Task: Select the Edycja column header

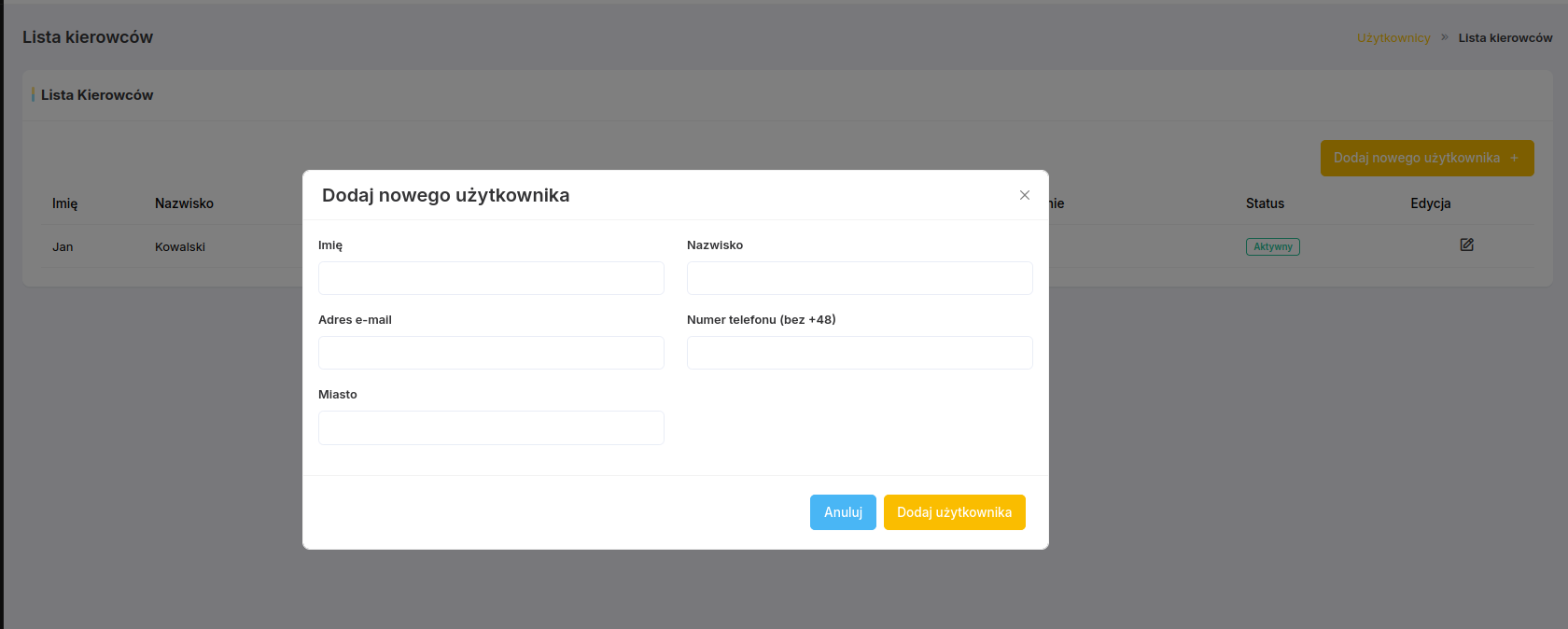Action: (1430, 203)
